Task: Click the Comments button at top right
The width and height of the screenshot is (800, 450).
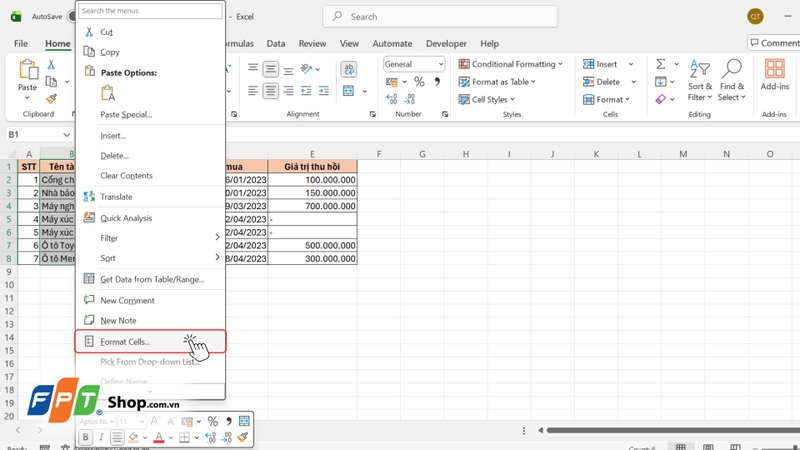Action: tap(774, 43)
